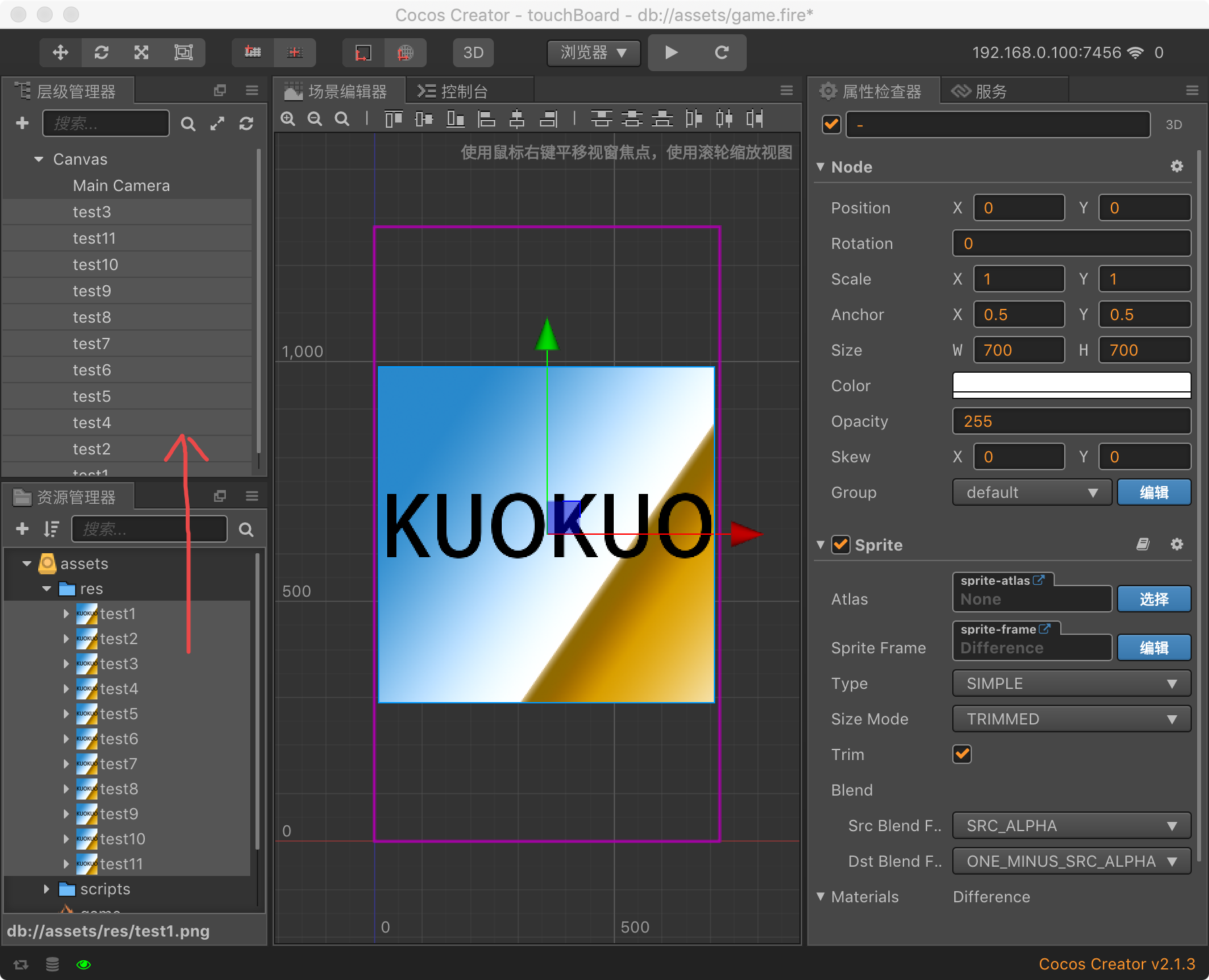Open the Size Mode TRIMMED dropdown

point(1071,719)
